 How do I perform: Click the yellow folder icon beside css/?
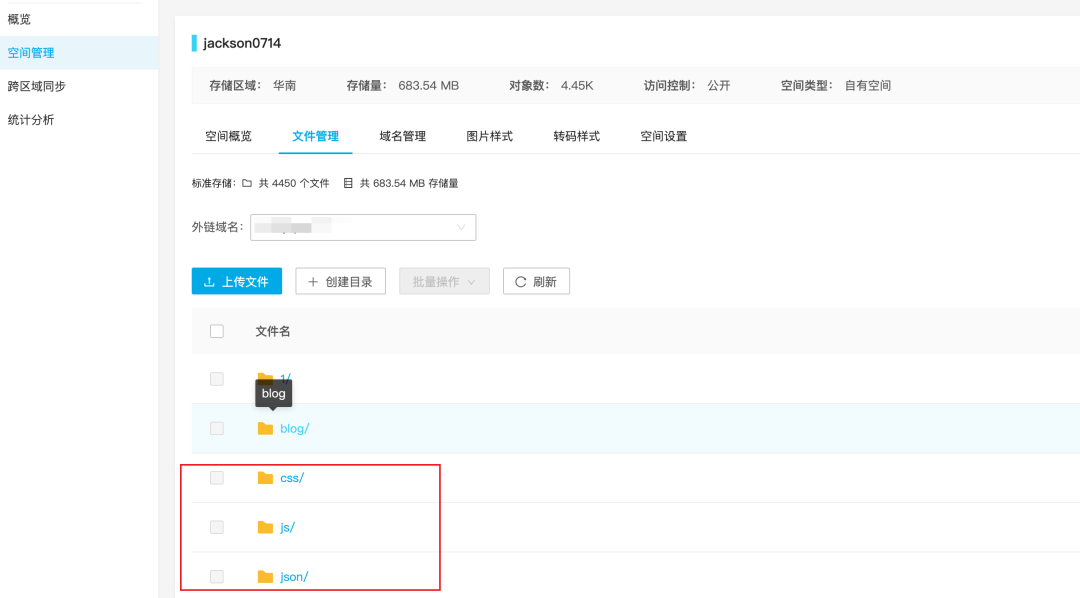click(264, 477)
